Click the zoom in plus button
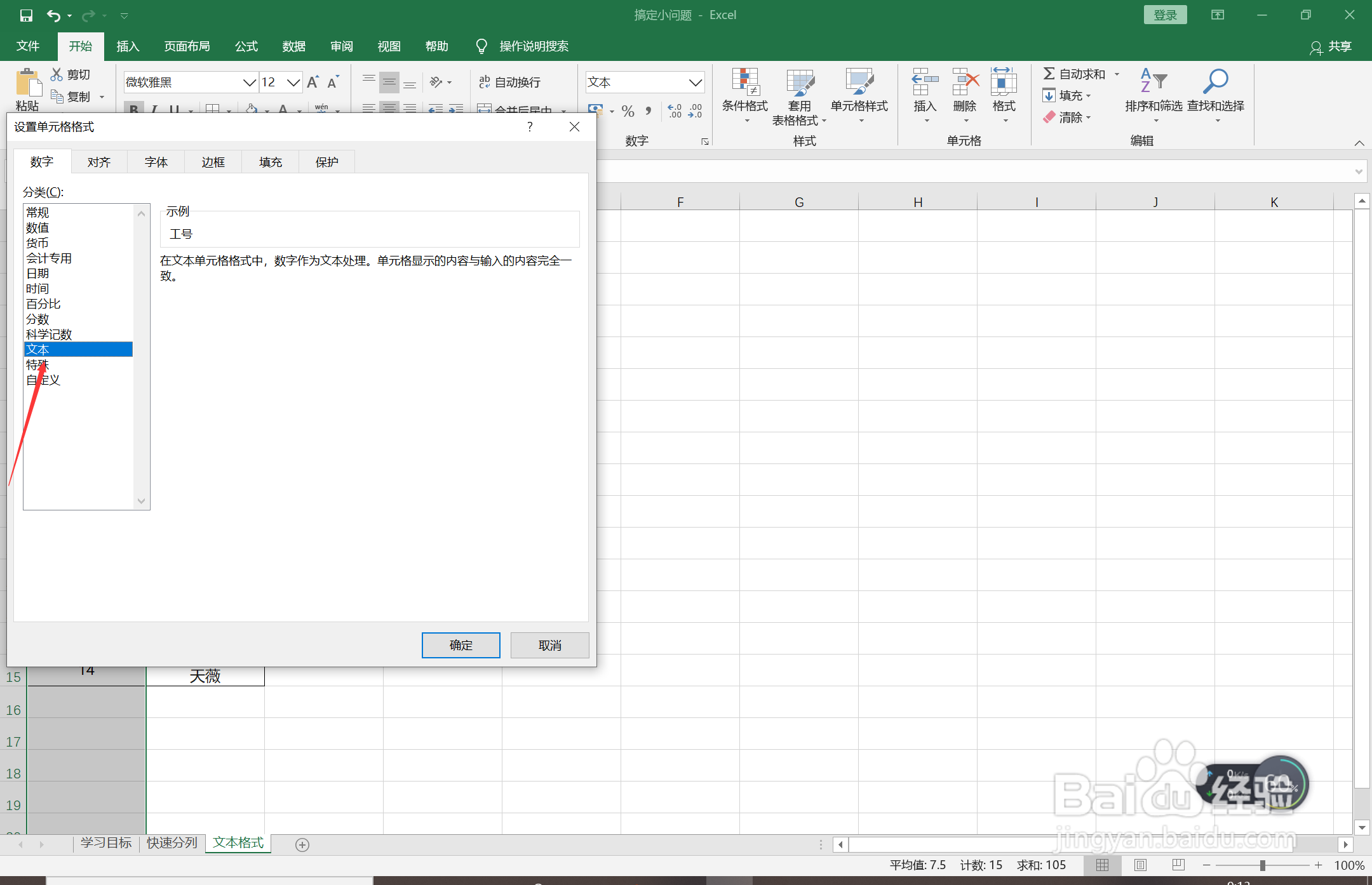The image size is (1372, 885). [x=1318, y=865]
